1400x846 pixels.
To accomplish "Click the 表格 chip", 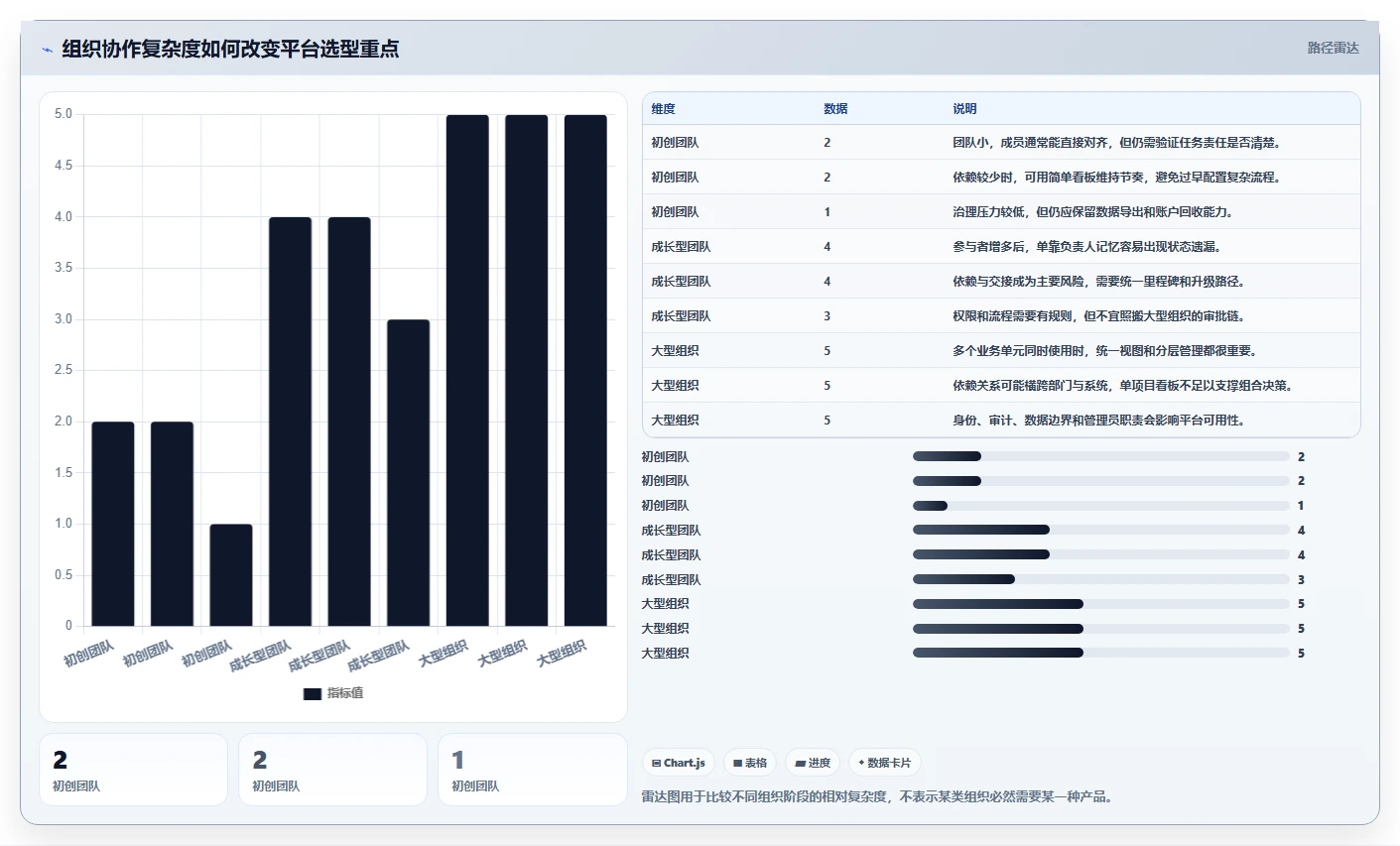I will (x=750, y=763).
